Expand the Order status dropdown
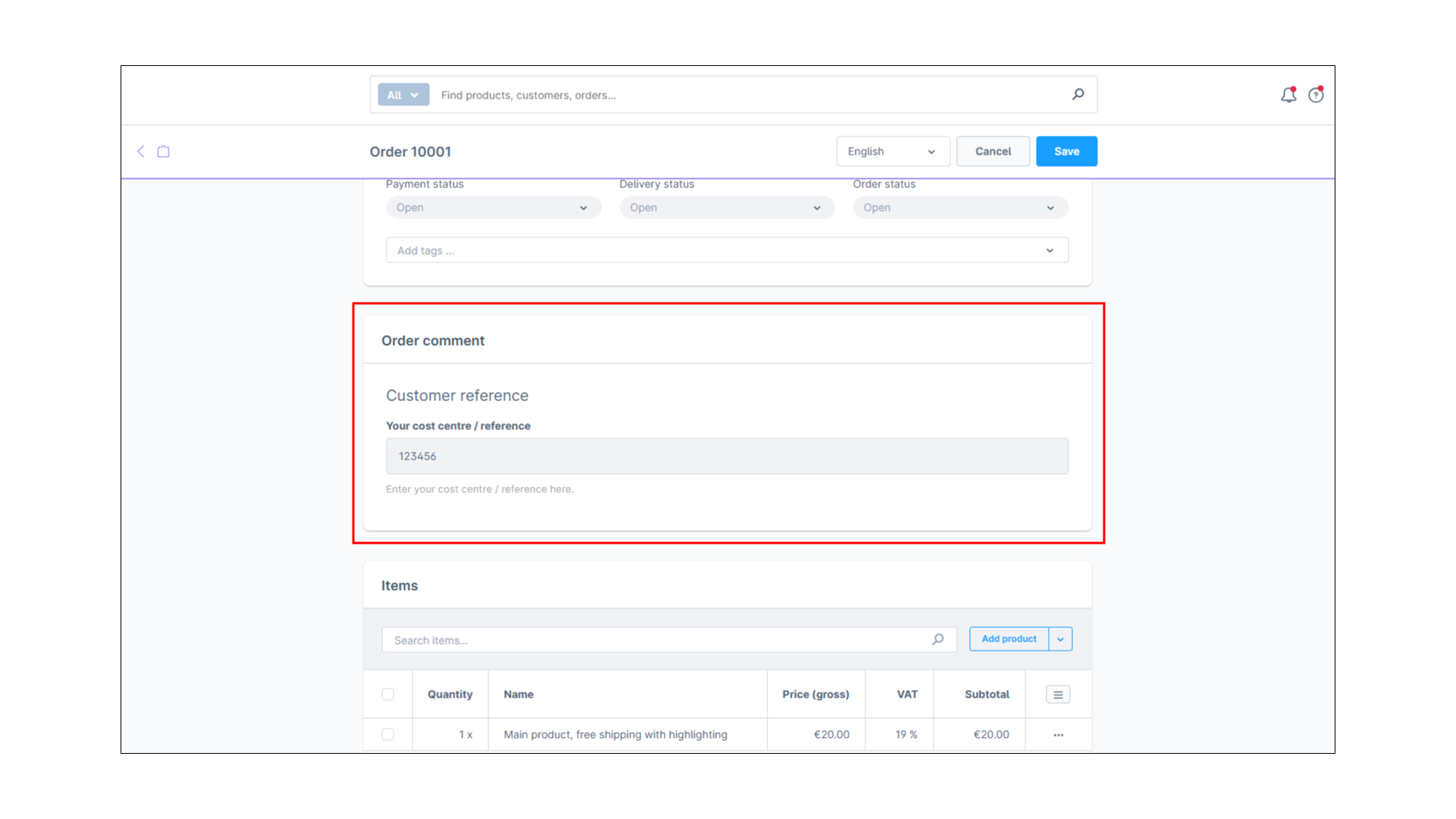This screenshot has width=1456, height=819. click(960, 207)
